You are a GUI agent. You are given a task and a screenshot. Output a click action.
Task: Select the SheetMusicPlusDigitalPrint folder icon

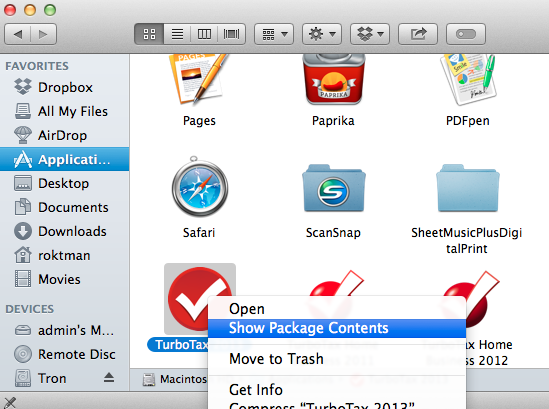468,188
